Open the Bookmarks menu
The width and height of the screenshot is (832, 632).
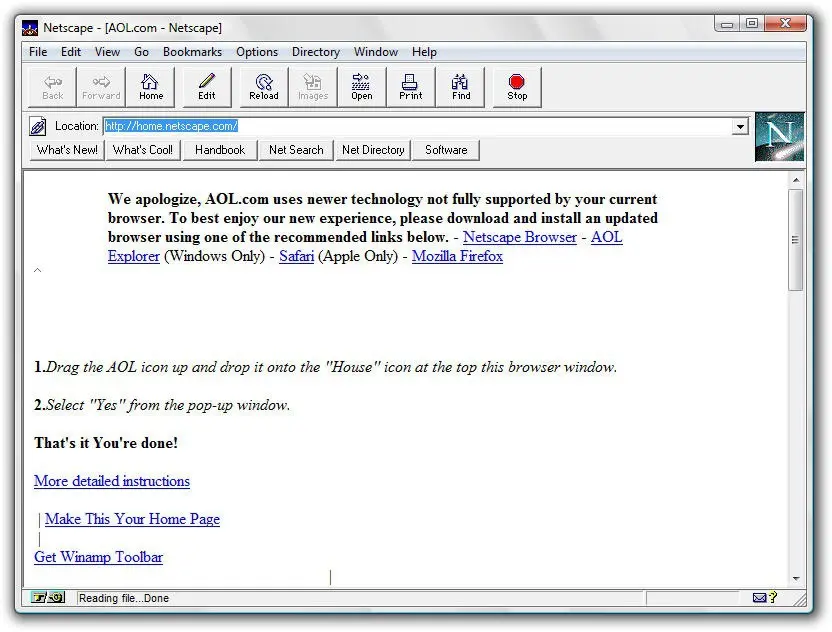point(192,52)
